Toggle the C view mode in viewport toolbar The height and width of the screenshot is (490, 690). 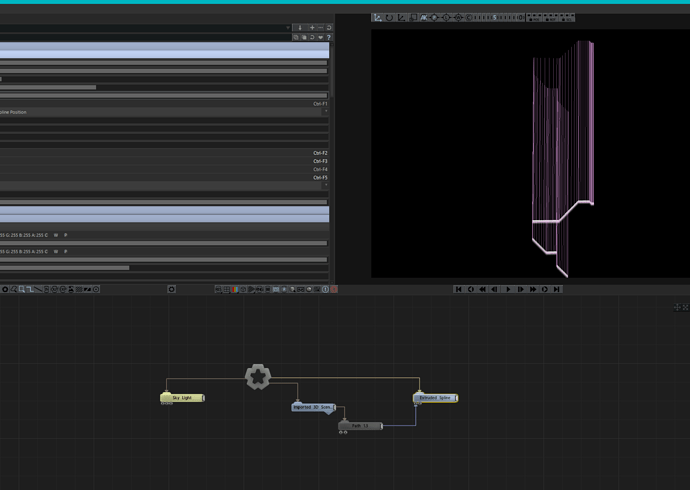tap(469, 18)
